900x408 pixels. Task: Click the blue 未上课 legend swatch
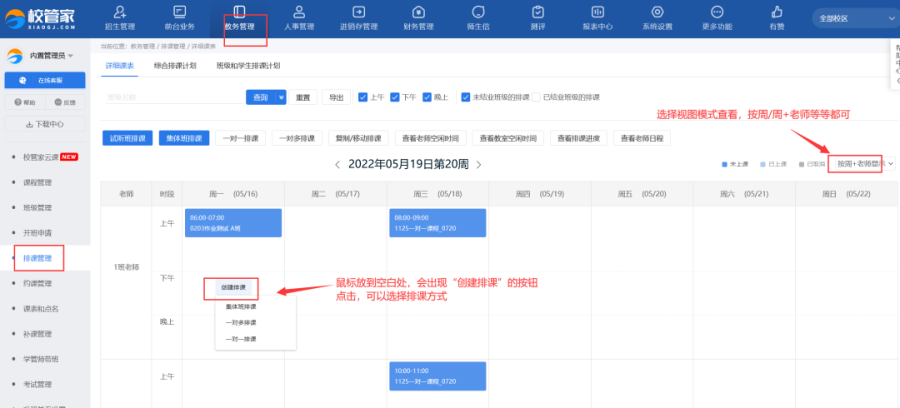(724, 164)
